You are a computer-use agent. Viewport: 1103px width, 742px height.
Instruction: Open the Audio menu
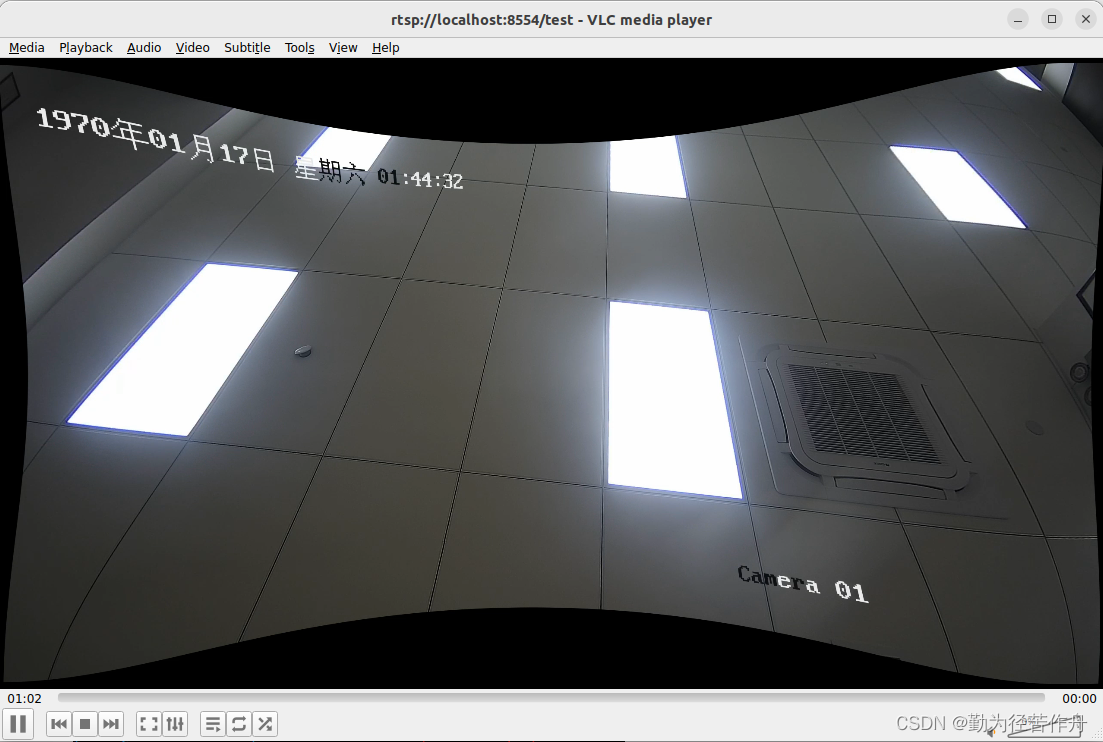click(x=143, y=47)
